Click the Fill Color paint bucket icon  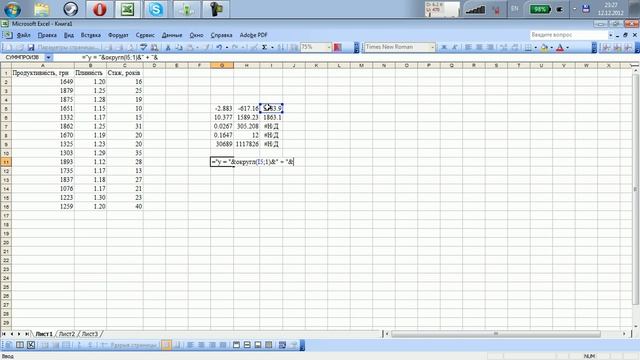544,48
